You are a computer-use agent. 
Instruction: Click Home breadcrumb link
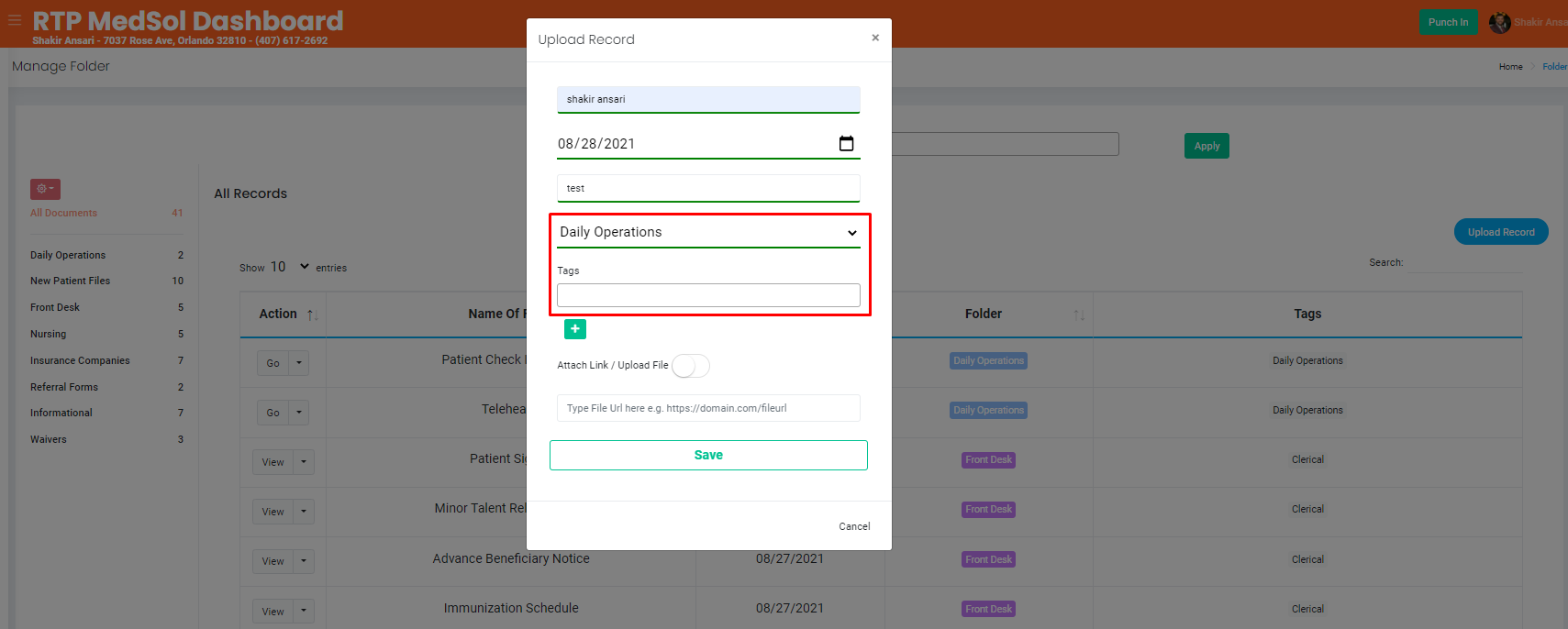tap(1510, 67)
